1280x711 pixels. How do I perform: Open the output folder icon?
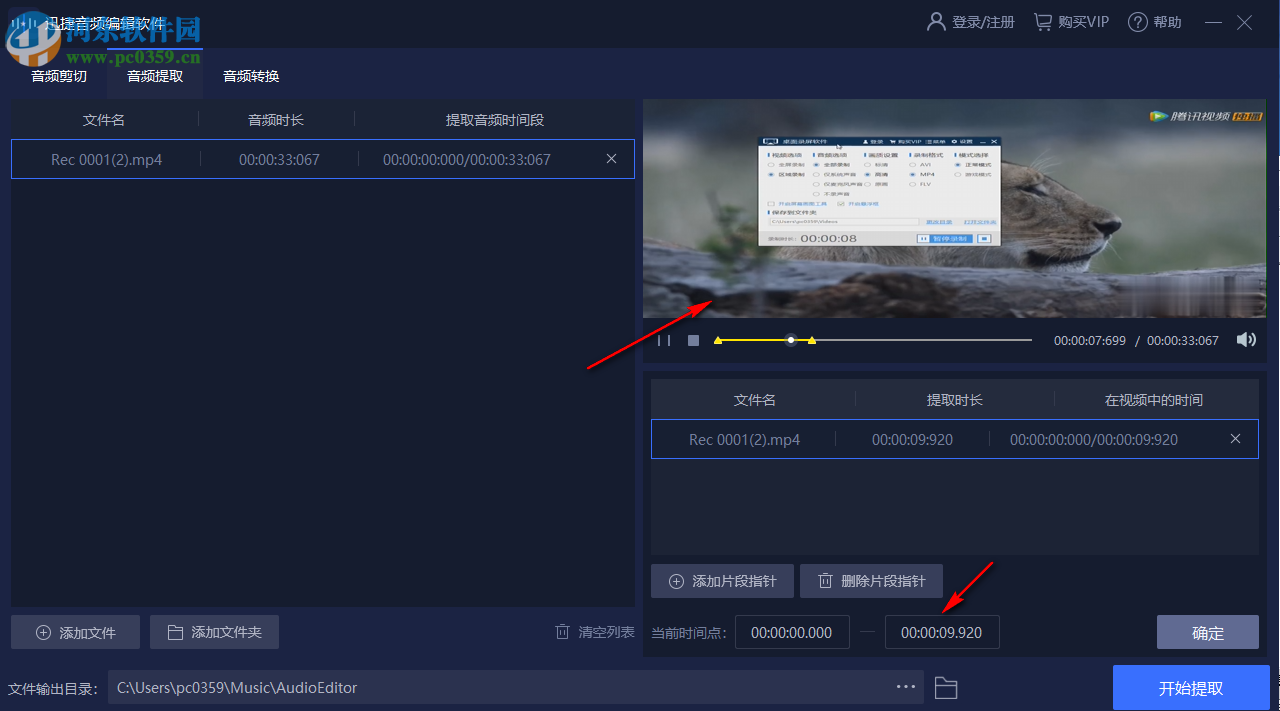946,688
